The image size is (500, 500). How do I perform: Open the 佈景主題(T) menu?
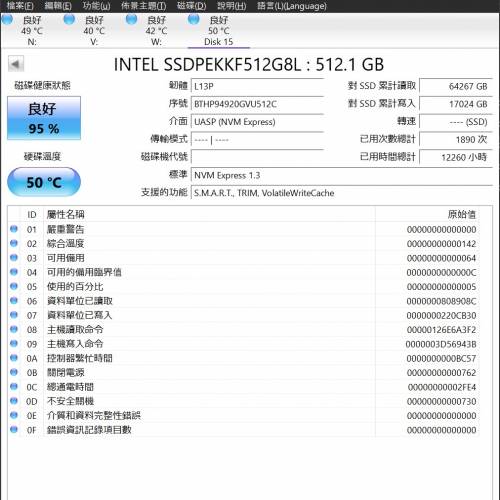pyautogui.click(x=144, y=6)
